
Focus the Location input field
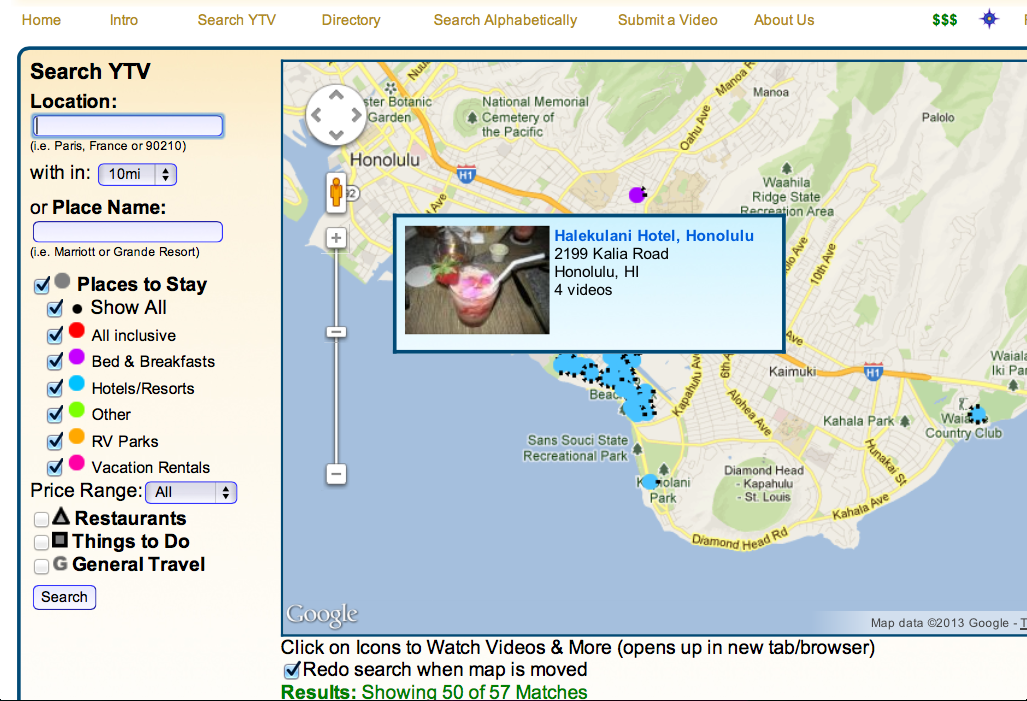[128, 126]
